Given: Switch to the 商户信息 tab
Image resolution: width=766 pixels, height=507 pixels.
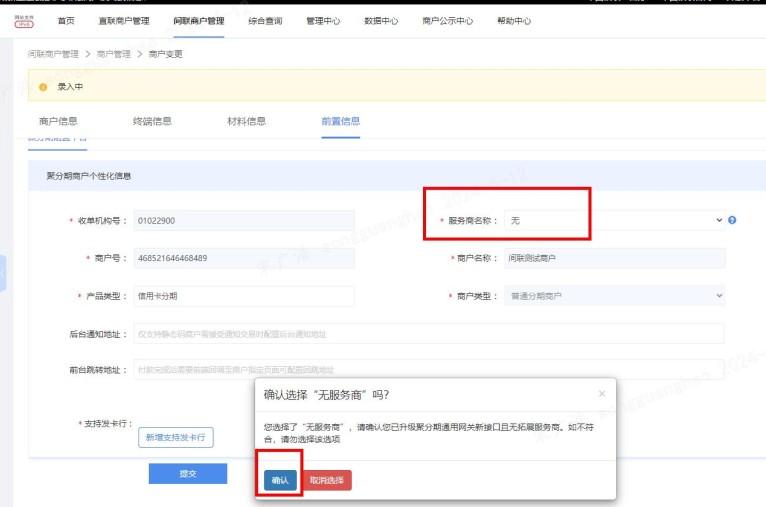Looking at the screenshot, I should point(58,121).
